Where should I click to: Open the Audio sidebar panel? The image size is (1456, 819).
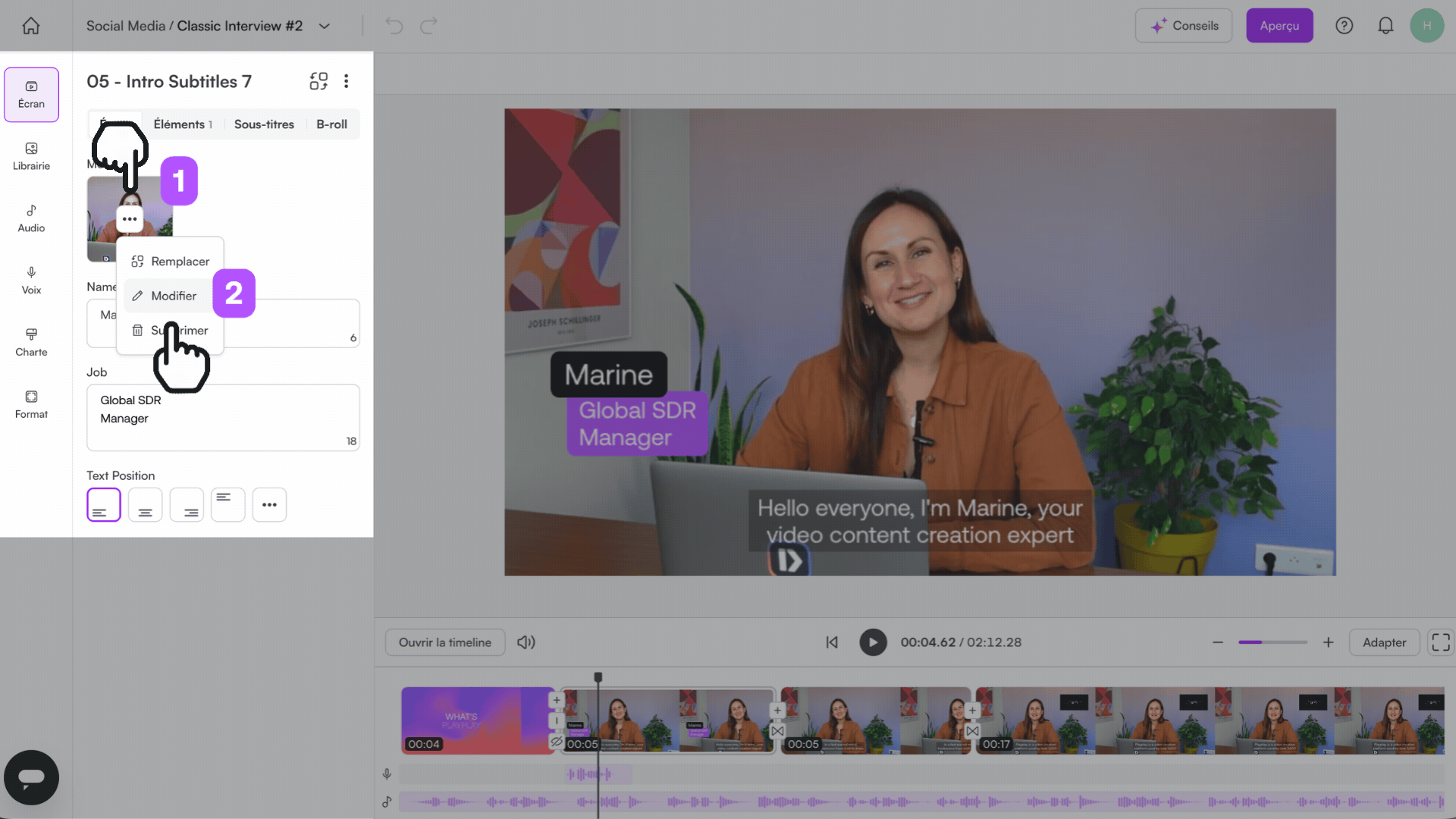tap(31, 219)
